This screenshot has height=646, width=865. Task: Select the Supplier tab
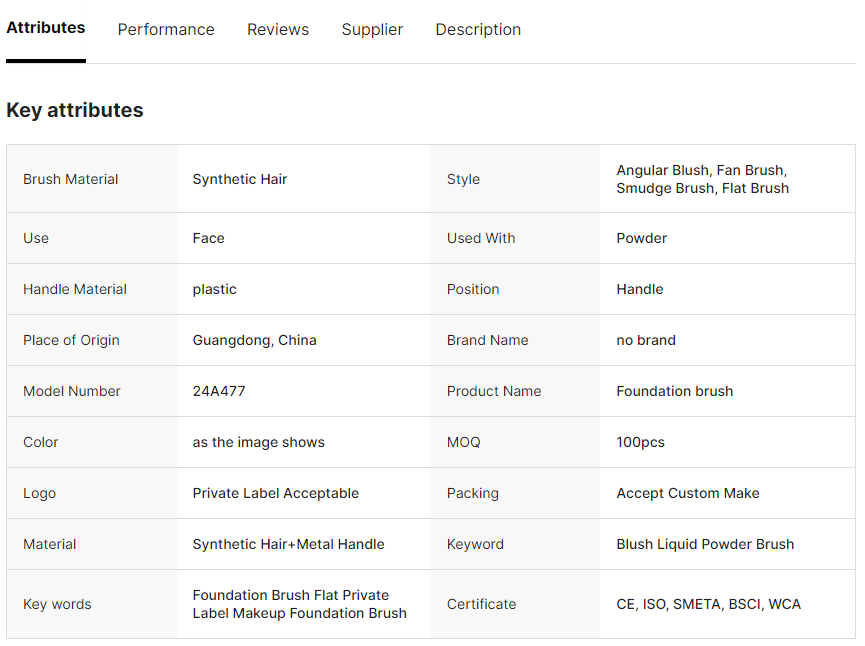372,30
